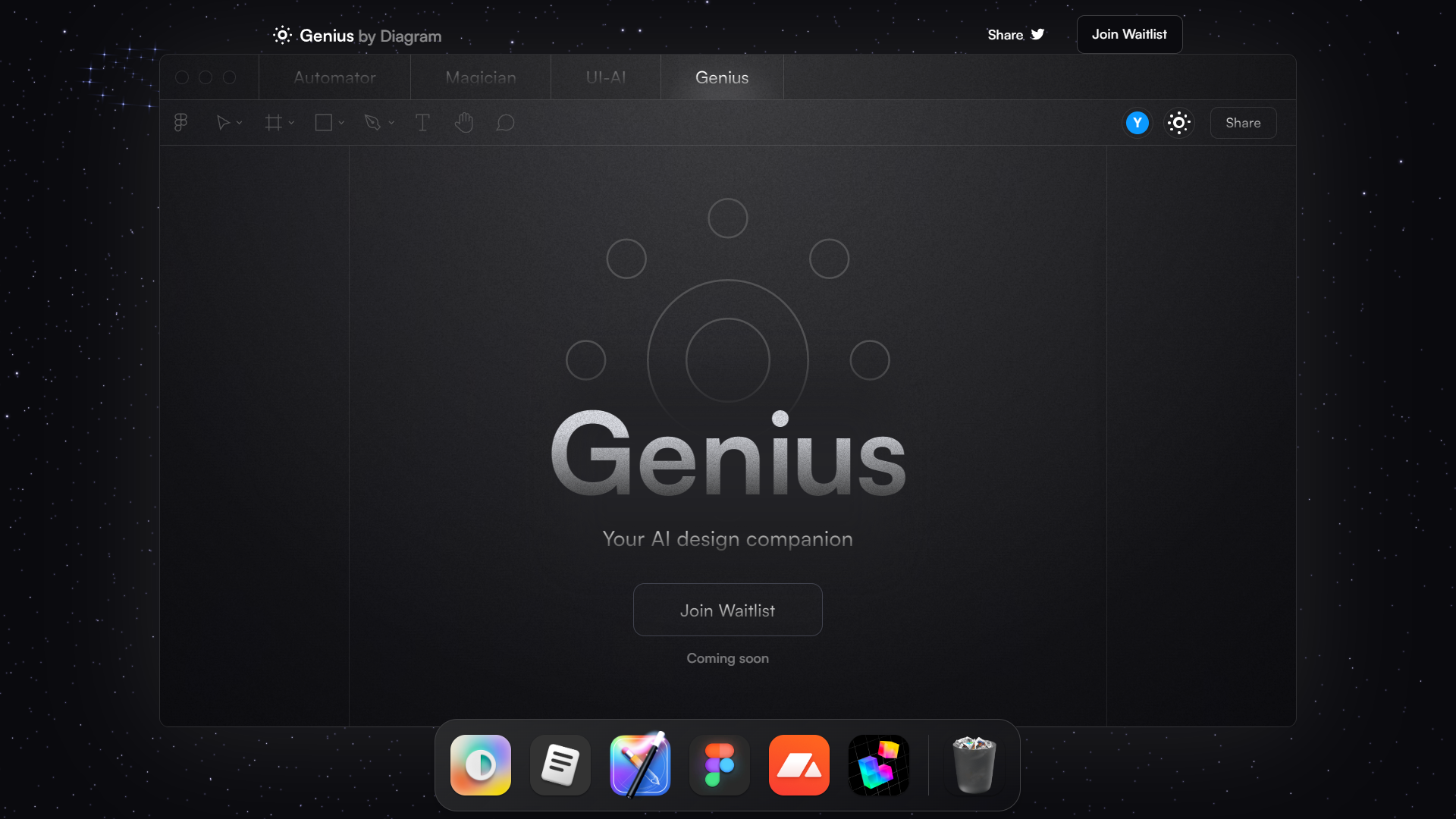
Task: Expand the Move tool dropdown chevron
Action: coord(239,123)
